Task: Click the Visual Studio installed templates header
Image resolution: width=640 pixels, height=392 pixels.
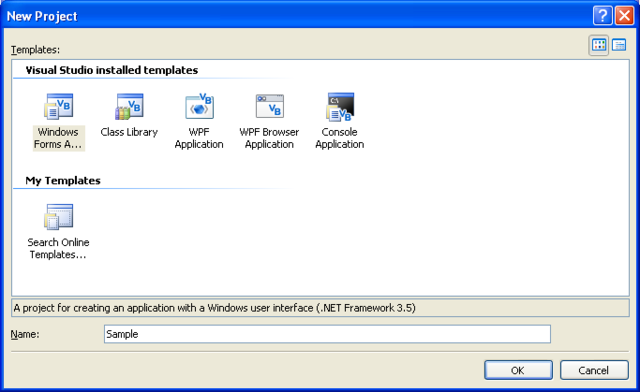Action: coord(112,70)
